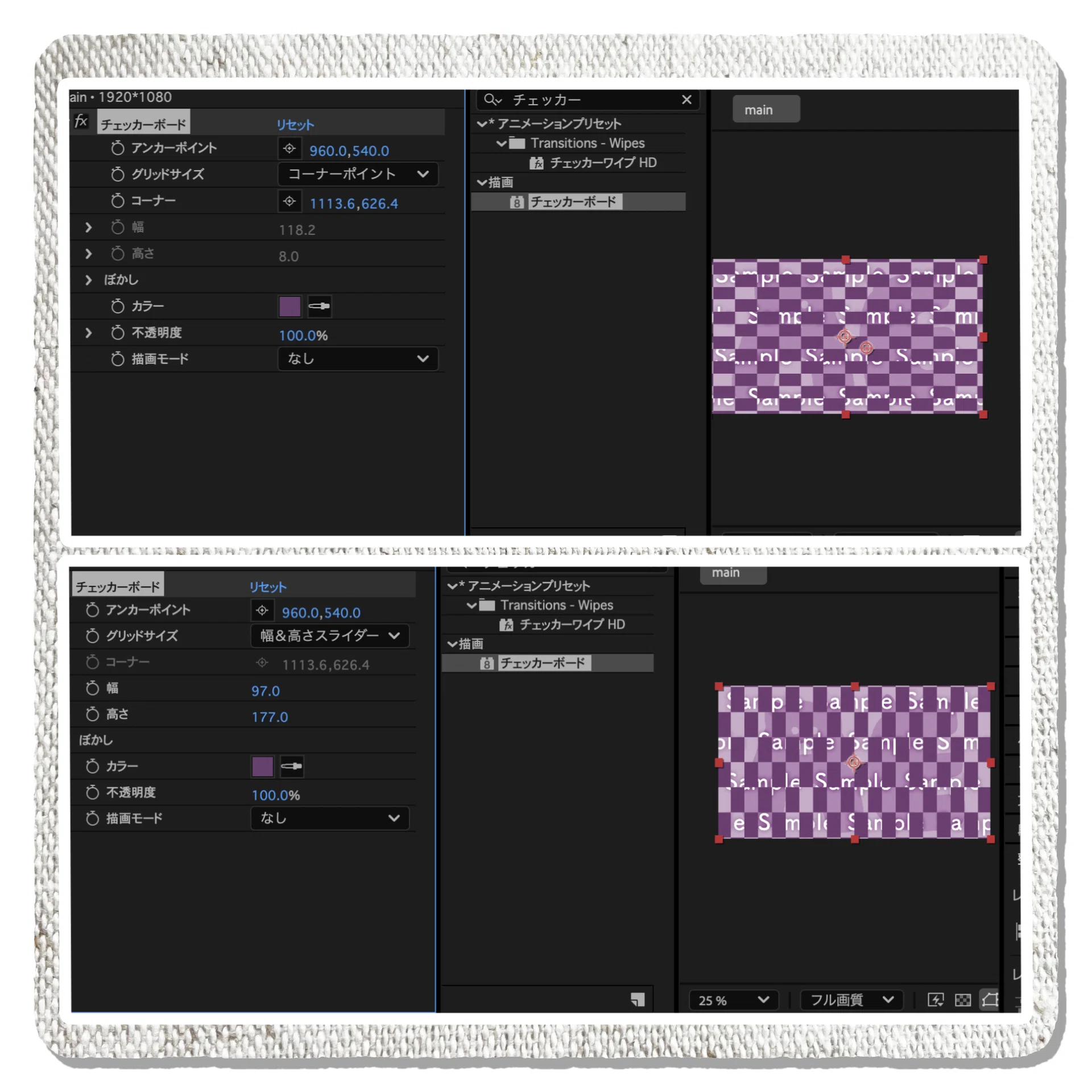Screen dimensions: 1092x1092
Task: Click コーナー crosshair picker in the top panel
Action: (x=289, y=201)
